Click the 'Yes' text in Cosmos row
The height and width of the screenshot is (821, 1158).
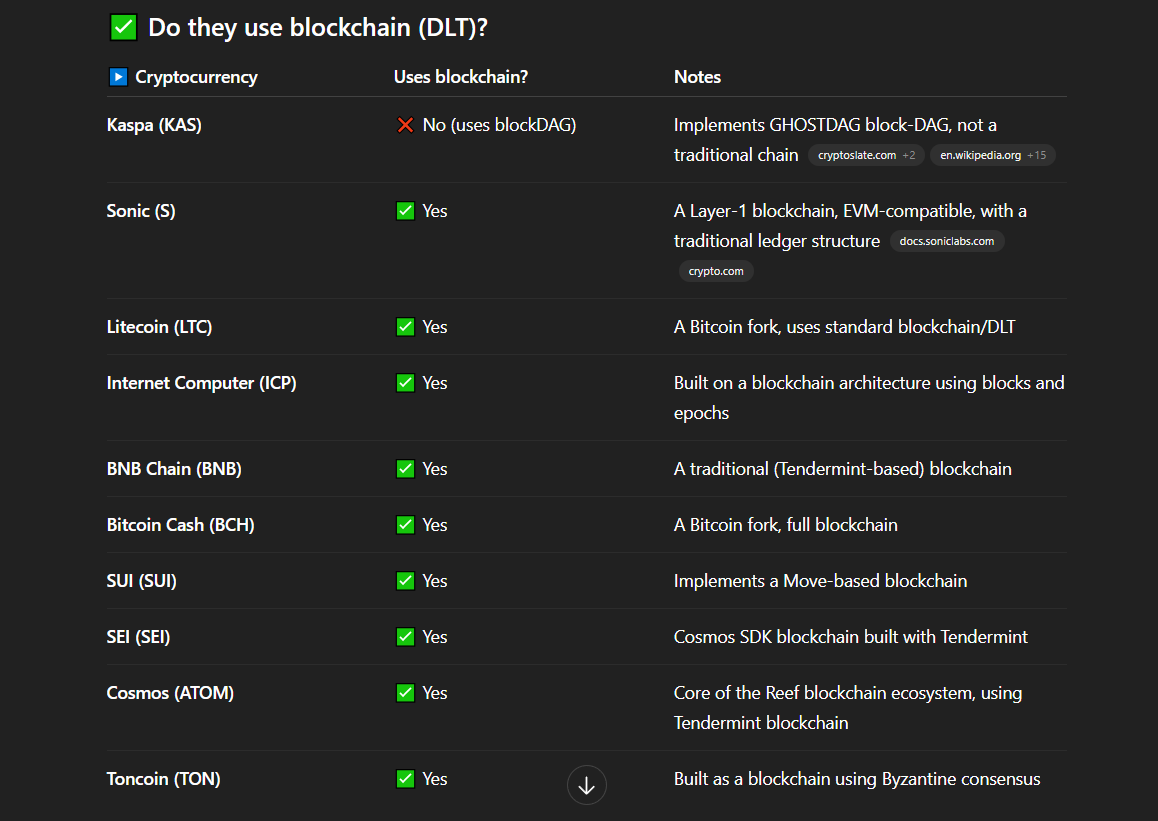[x=435, y=693]
